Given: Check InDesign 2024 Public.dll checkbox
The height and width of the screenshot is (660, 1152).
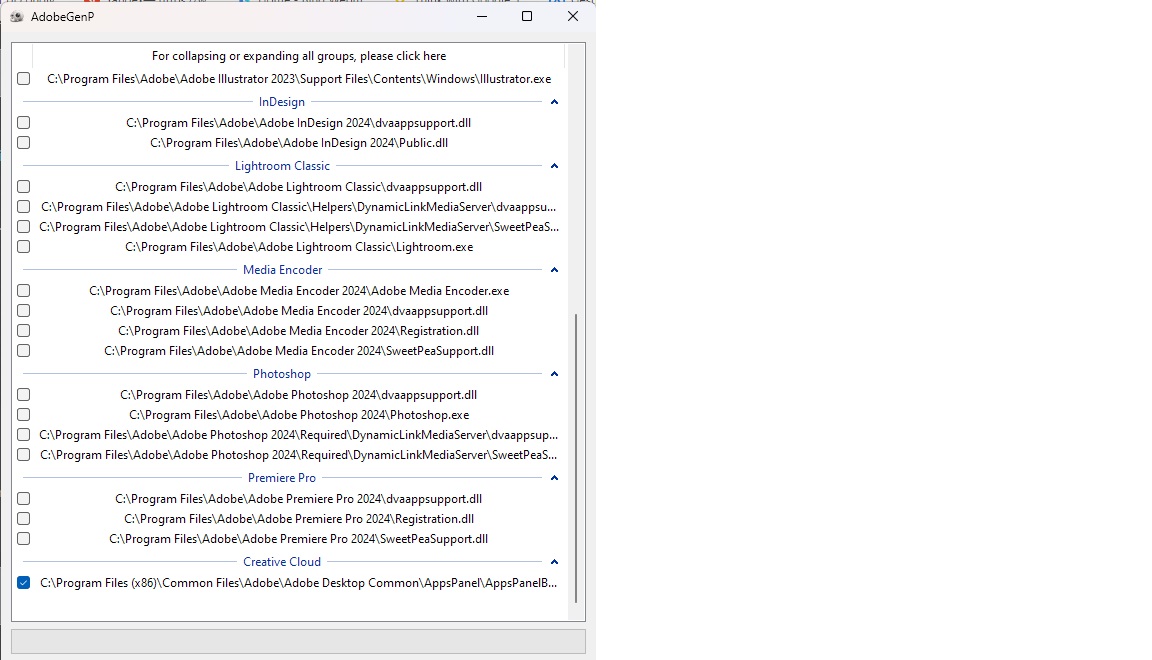Looking at the screenshot, I should pos(24,143).
